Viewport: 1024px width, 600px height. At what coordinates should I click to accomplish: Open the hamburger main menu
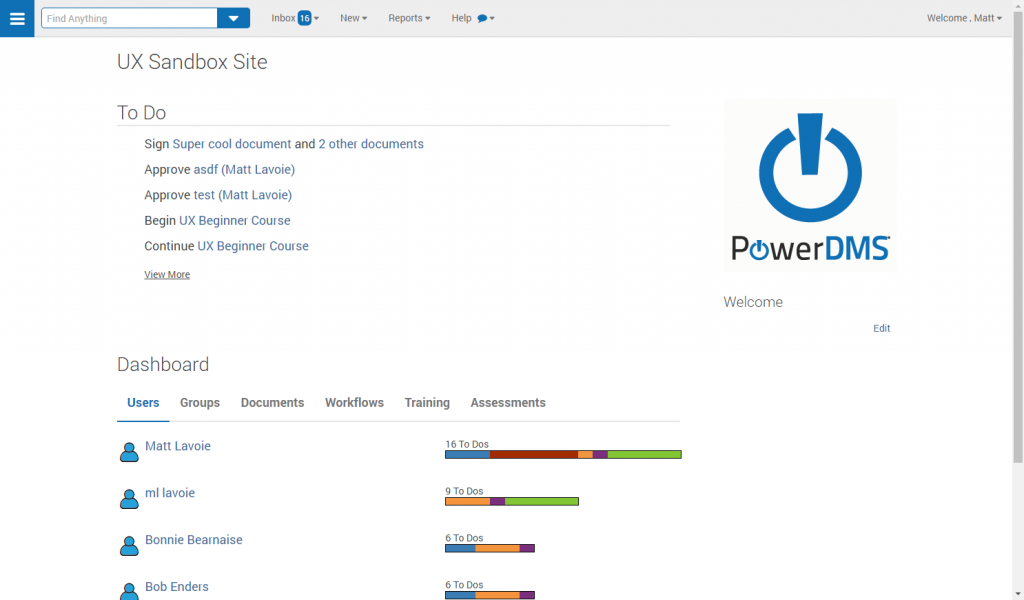pos(17,18)
